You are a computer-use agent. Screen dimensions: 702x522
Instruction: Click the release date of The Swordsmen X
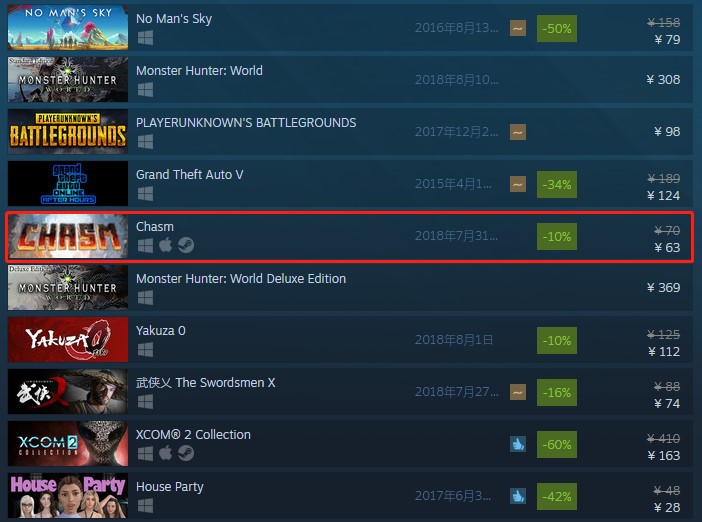(456, 392)
